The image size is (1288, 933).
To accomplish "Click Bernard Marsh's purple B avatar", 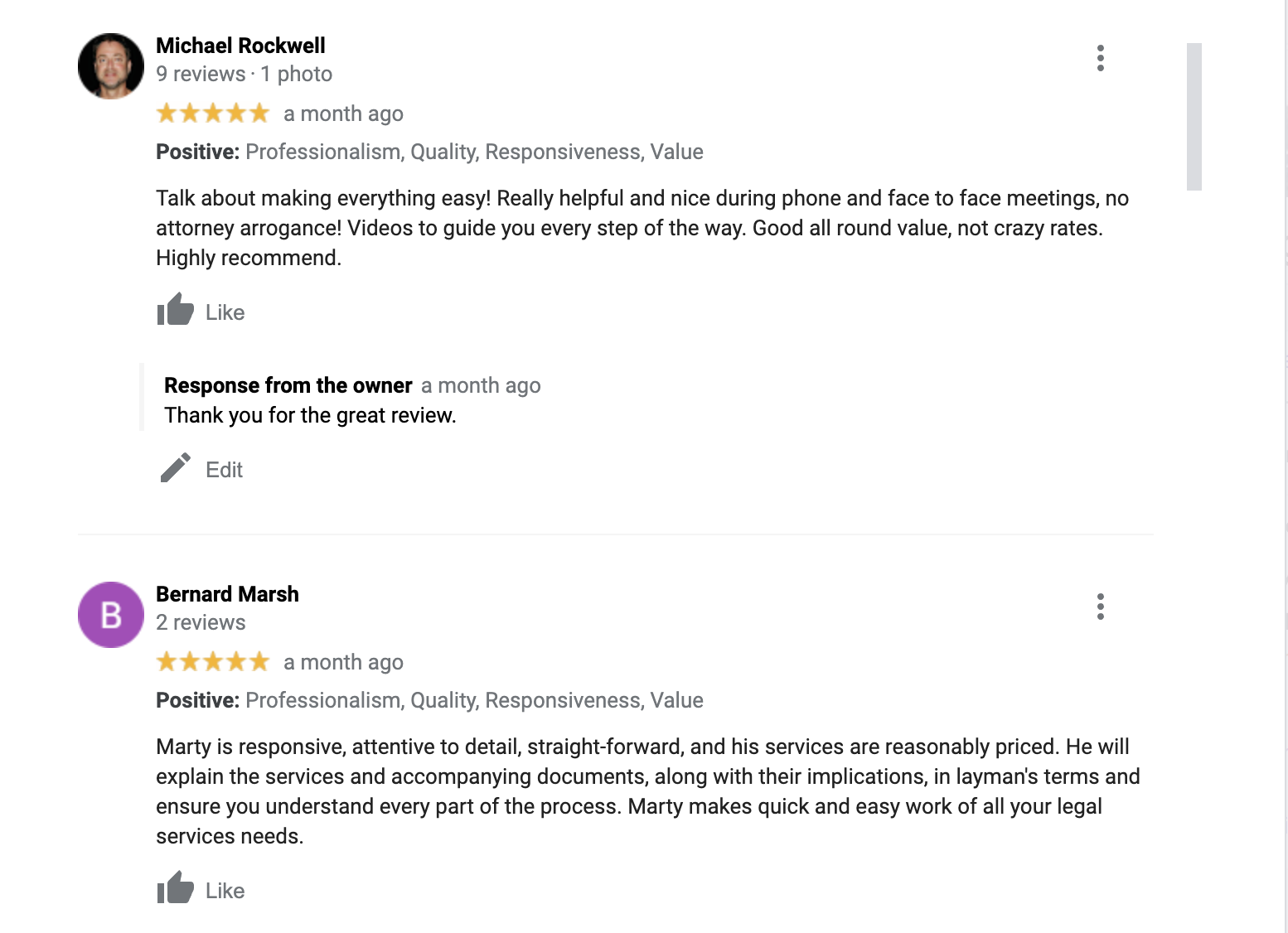I will point(111,615).
